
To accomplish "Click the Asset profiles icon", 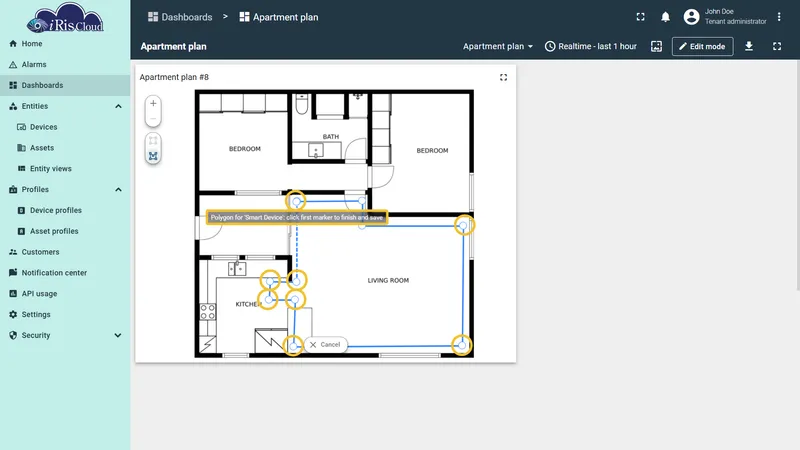I will (21, 231).
